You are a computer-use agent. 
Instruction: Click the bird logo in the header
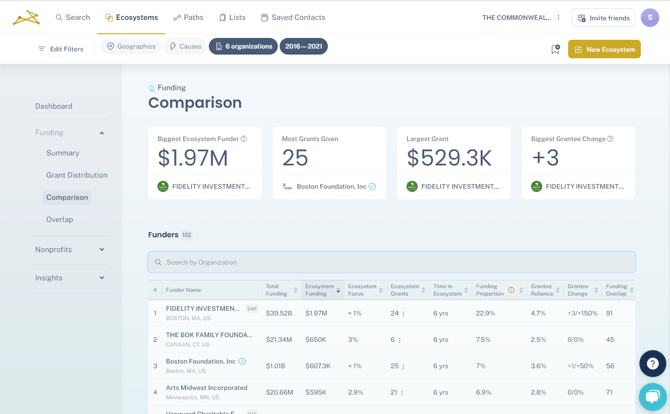pyautogui.click(x=26, y=17)
